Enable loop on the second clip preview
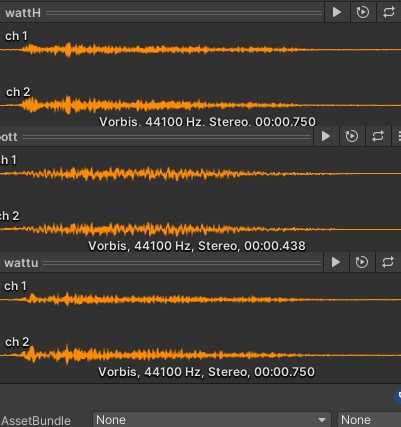Viewport: 401px width, 427px height. point(378,136)
